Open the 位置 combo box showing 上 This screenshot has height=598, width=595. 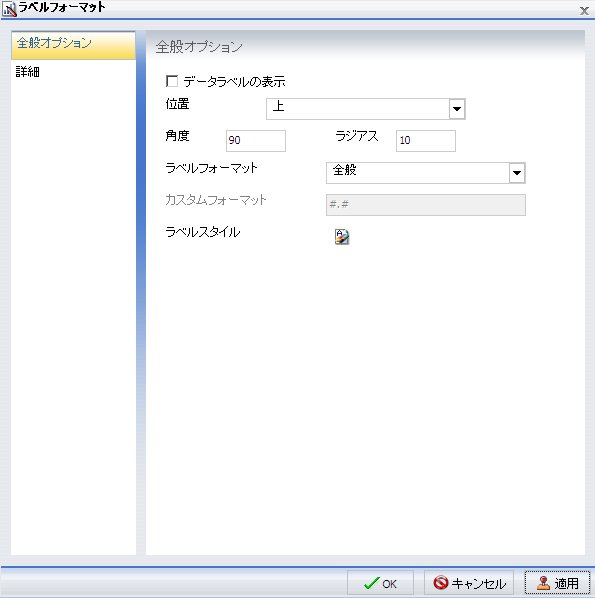point(365,109)
